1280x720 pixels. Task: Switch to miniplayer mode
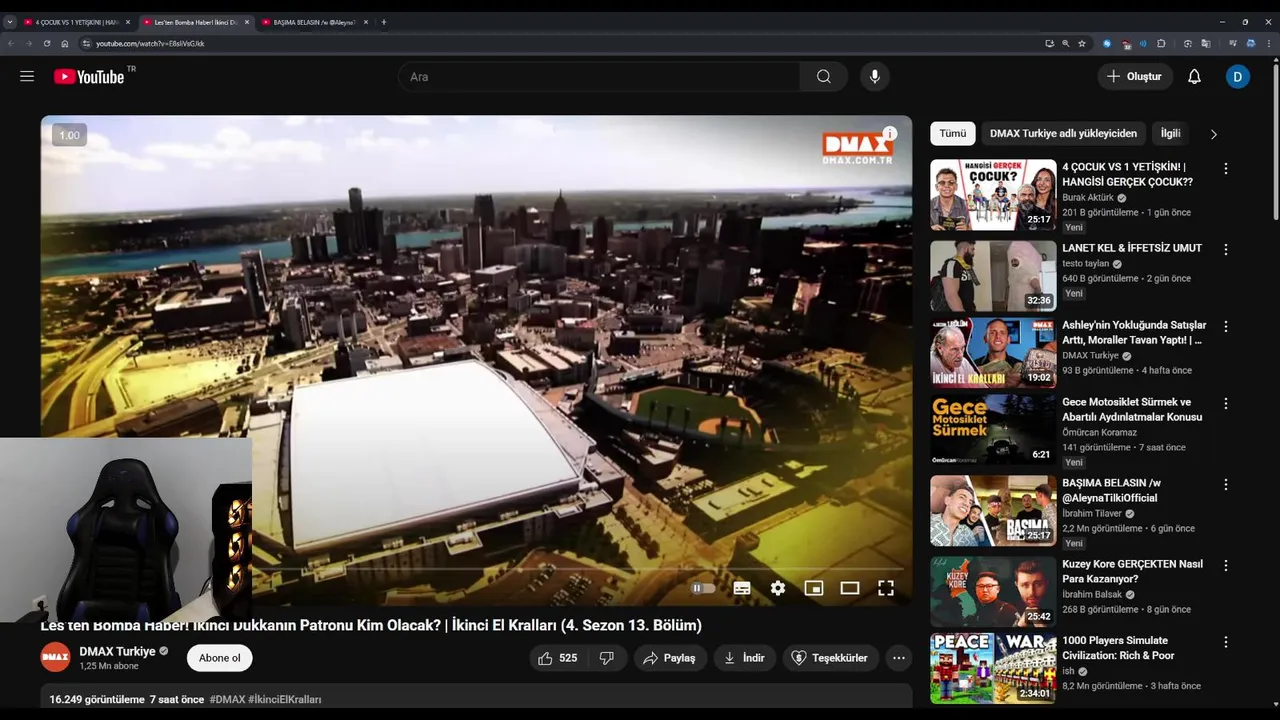(x=814, y=588)
